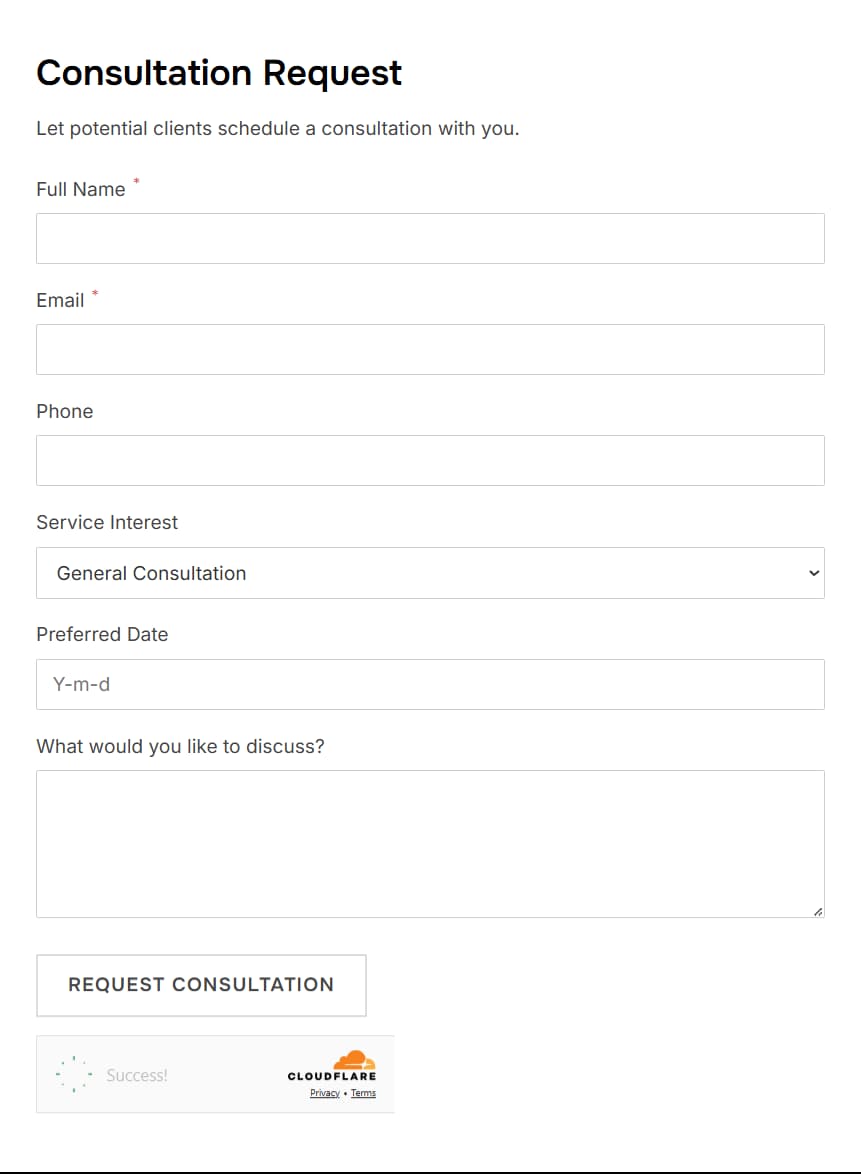This screenshot has height=1174, width=861.
Task: Click the discussion message text area
Action: point(430,842)
